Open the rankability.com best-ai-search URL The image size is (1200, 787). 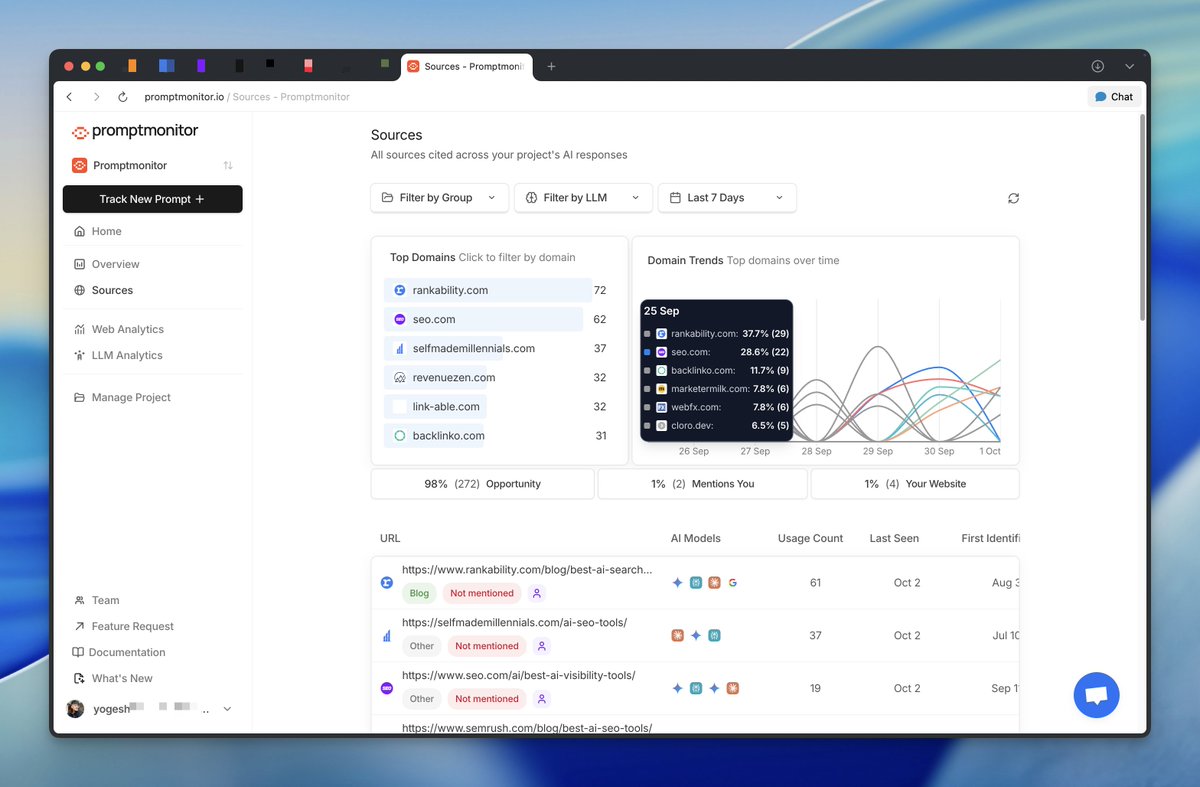point(527,569)
